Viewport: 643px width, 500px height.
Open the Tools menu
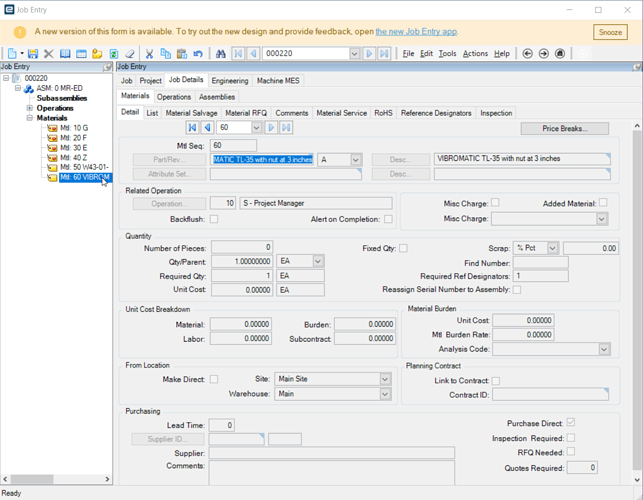pyautogui.click(x=447, y=54)
